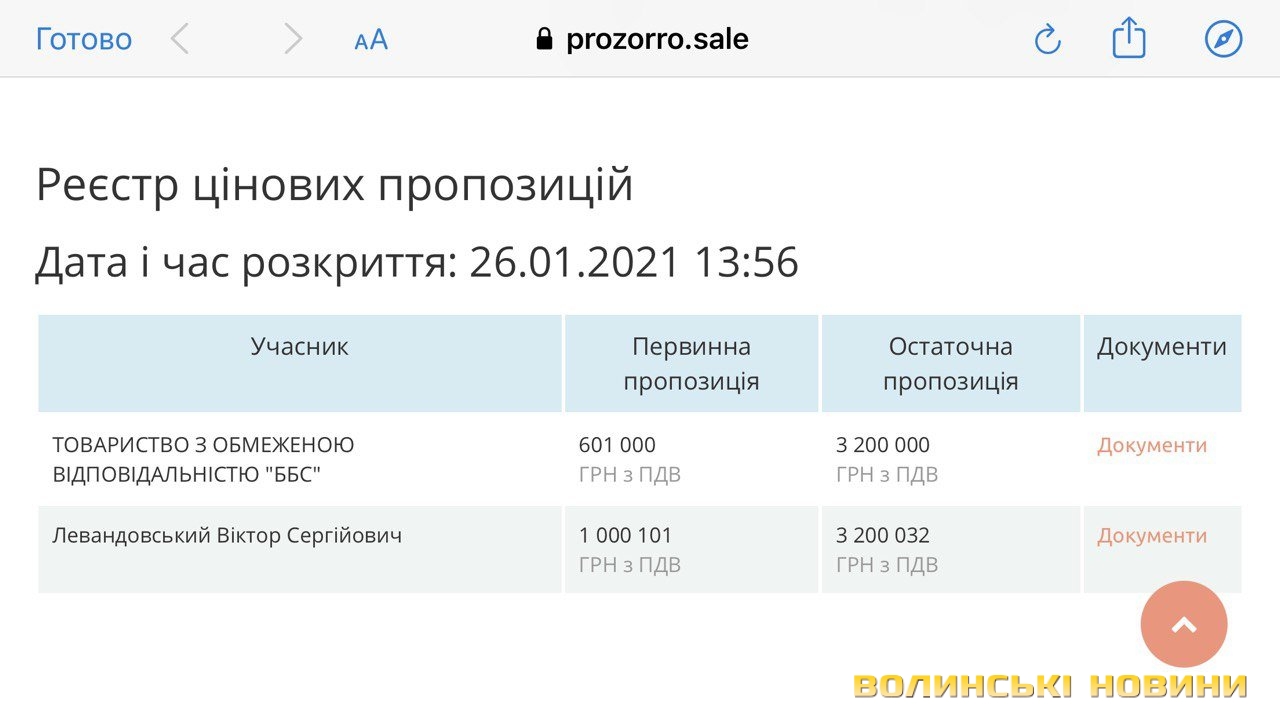Open the share sheet
The image size is (1280, 720).
pos(1129,39)
